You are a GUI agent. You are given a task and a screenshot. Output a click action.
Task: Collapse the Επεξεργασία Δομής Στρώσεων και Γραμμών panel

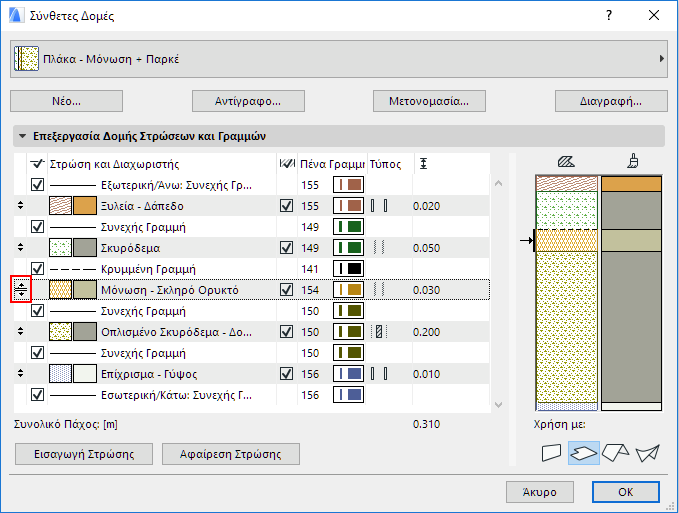pyautogui.click(x=22, y=136)
